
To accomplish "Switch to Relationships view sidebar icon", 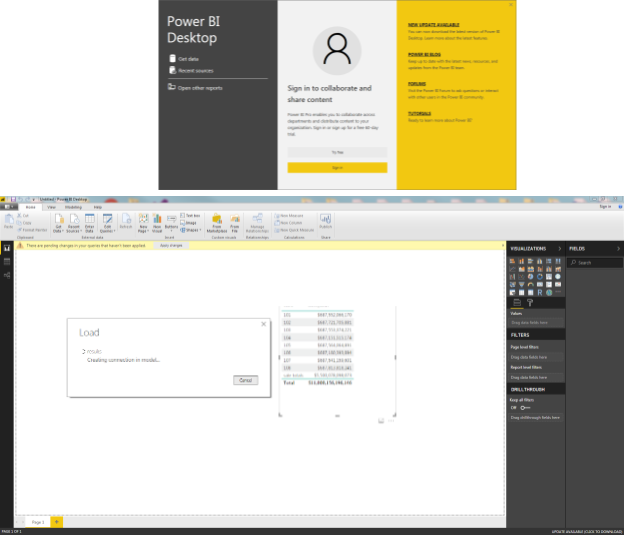I will (7, 275).
